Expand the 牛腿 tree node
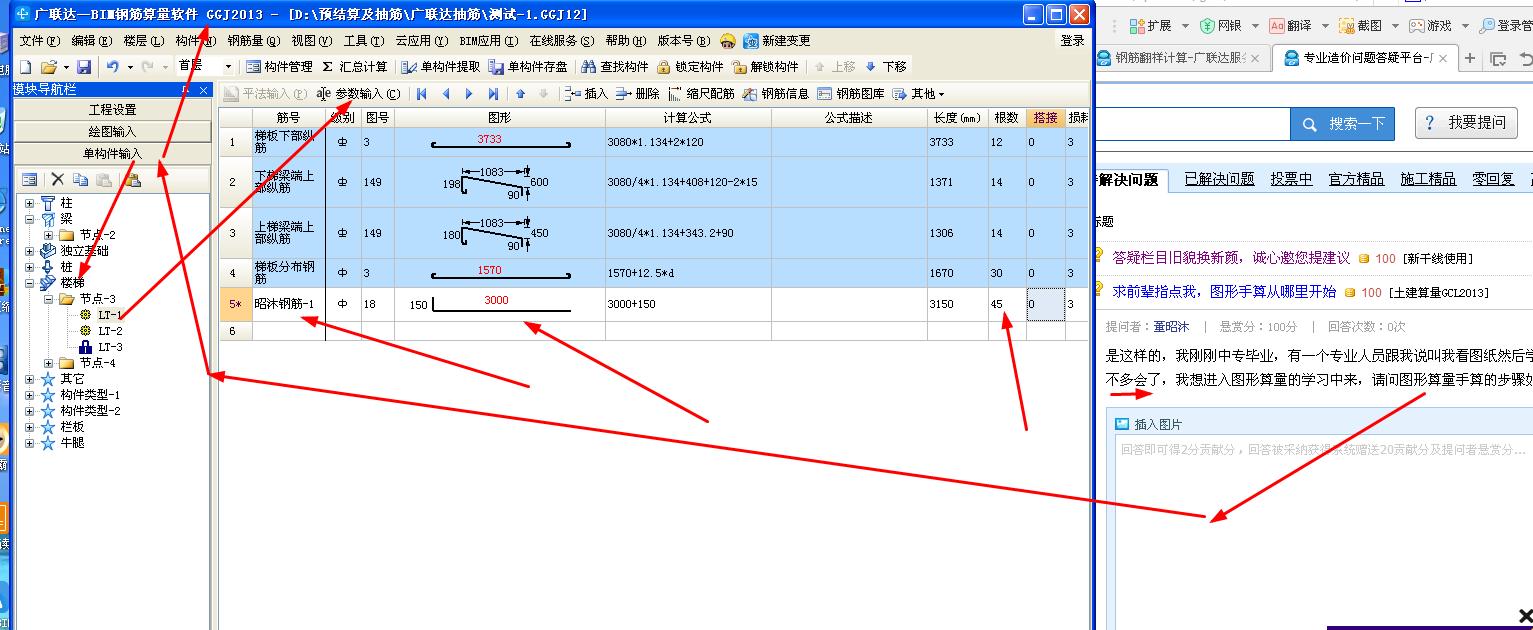Image resolution: width=1533 pixels, height=630 pixels. (30, 443)
